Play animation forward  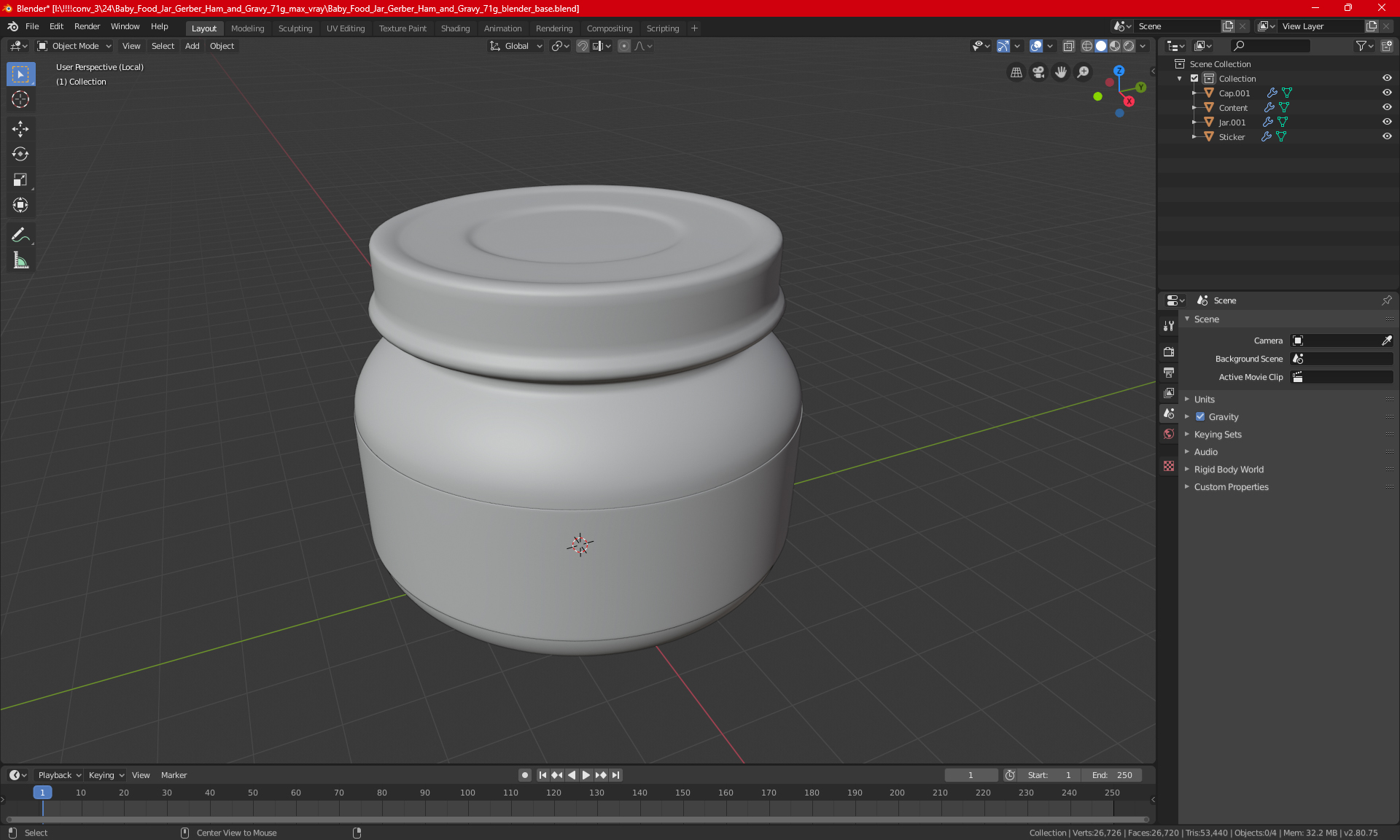coord(586,775)
